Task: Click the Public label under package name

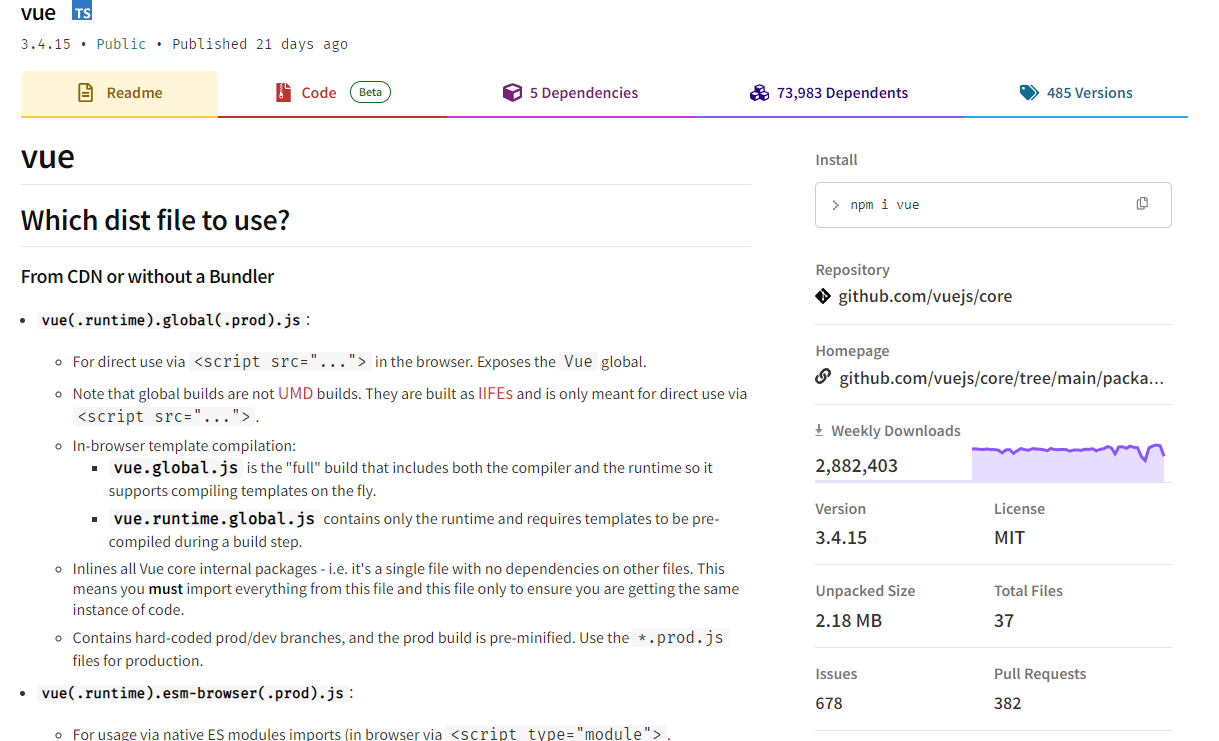Action: [x=121, y=44]
